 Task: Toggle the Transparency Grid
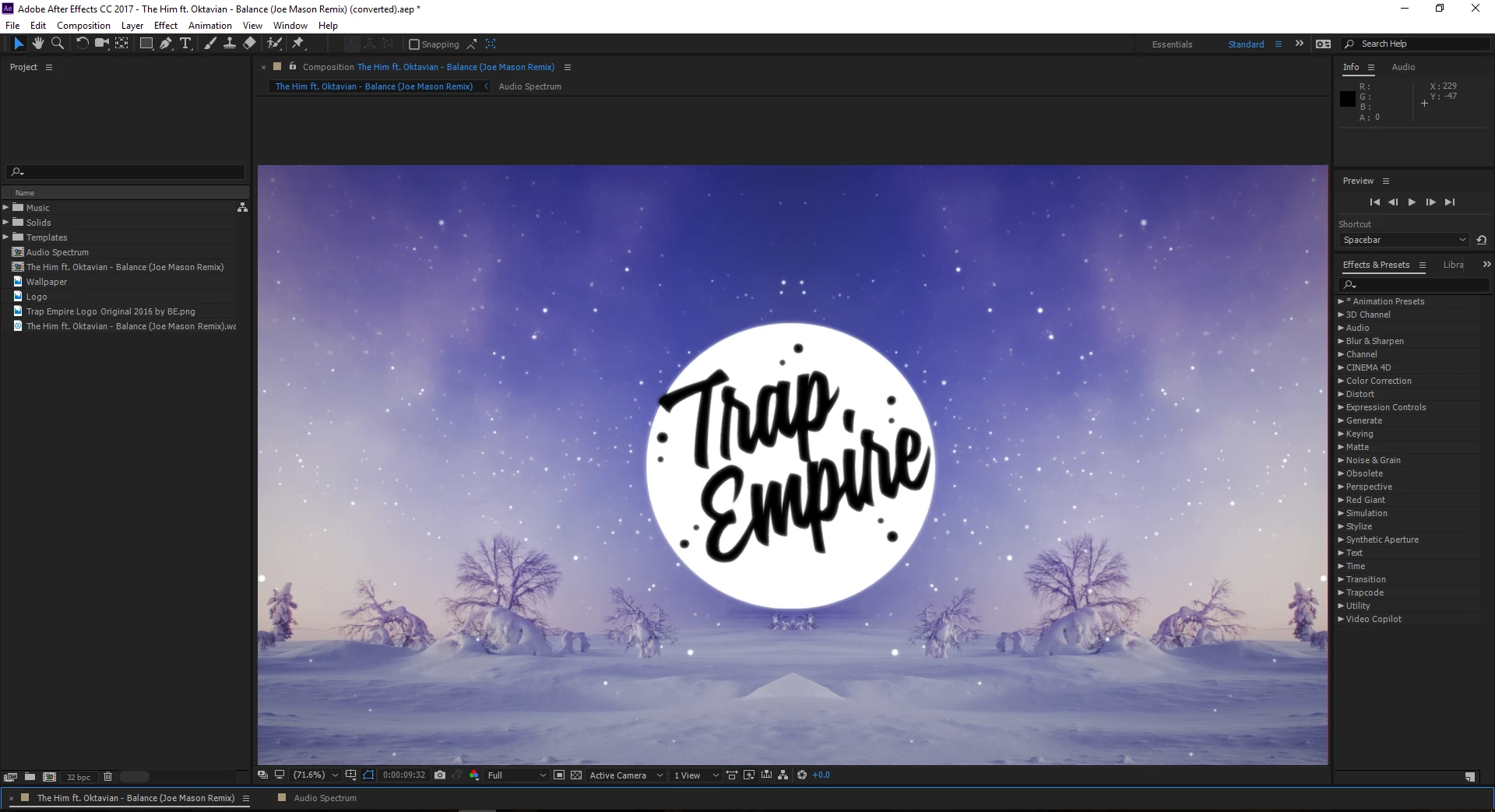(576, 775)
